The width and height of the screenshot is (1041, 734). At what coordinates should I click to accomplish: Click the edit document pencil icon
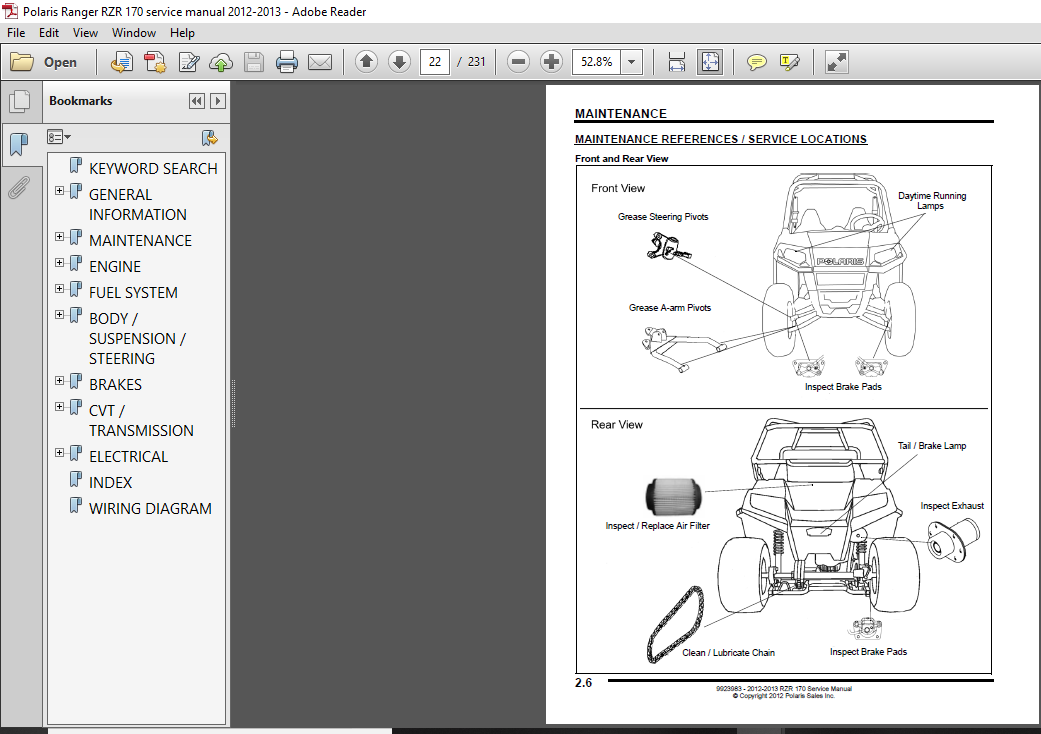click(x=189, y=62)
